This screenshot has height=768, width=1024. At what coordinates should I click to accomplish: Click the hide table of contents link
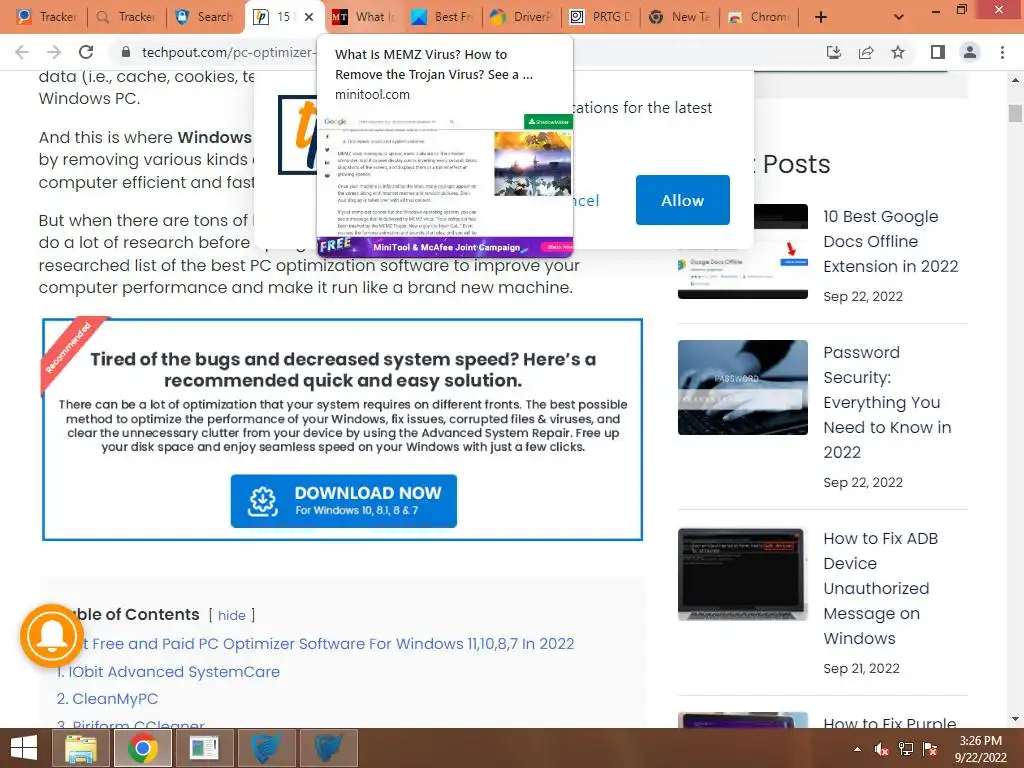(x=232, y=615)
